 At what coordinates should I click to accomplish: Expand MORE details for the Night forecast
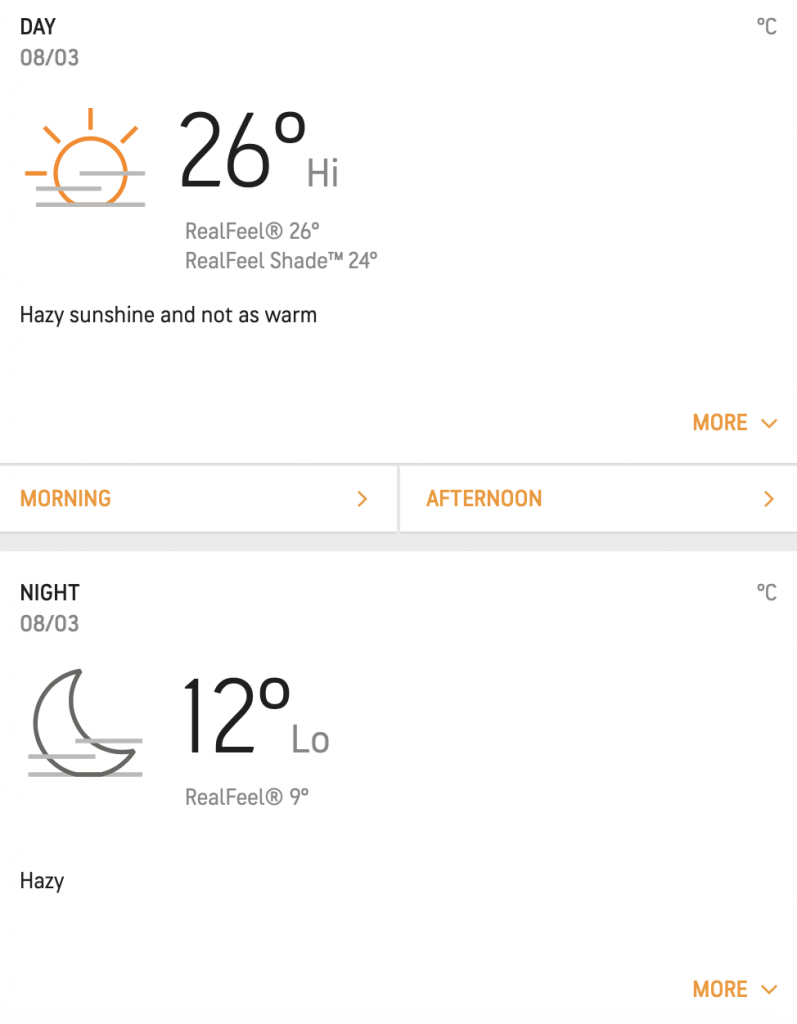(734, 989)
